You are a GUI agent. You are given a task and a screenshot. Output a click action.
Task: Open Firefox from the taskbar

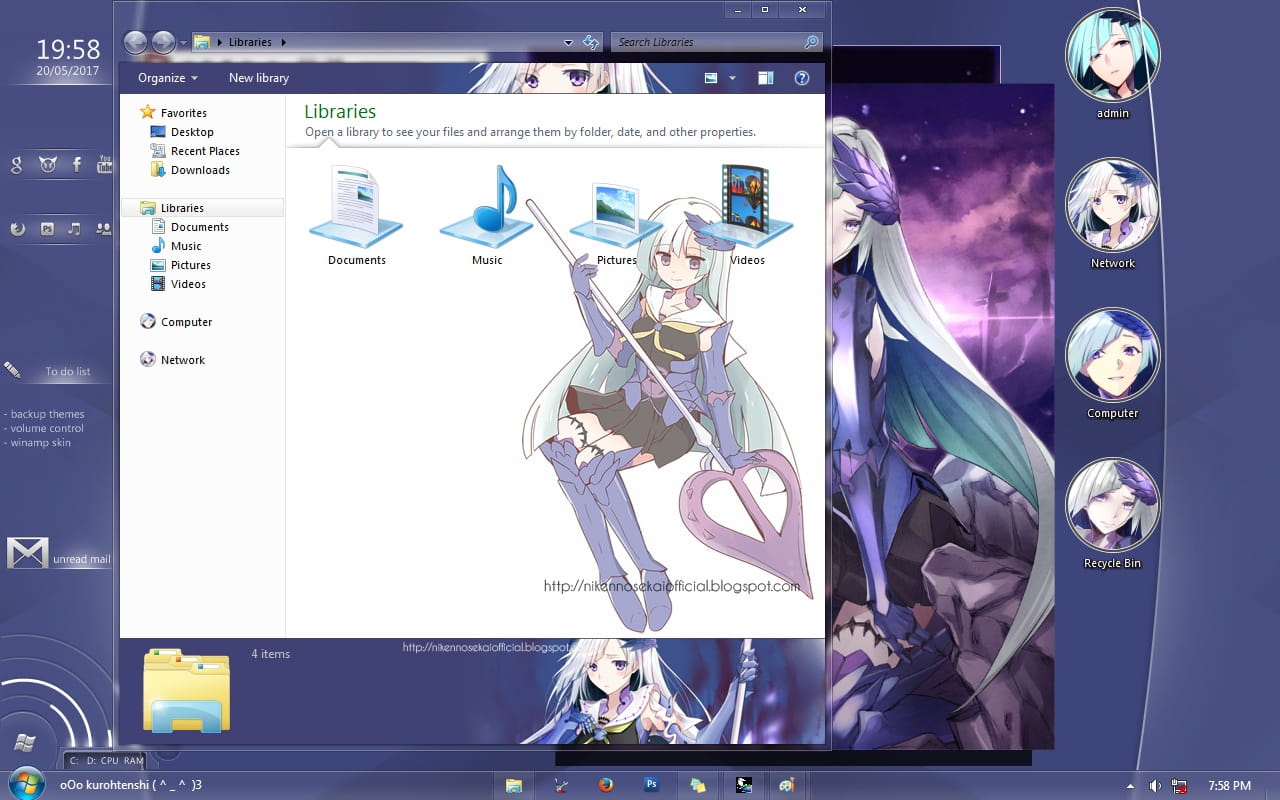tap(607, 785)
